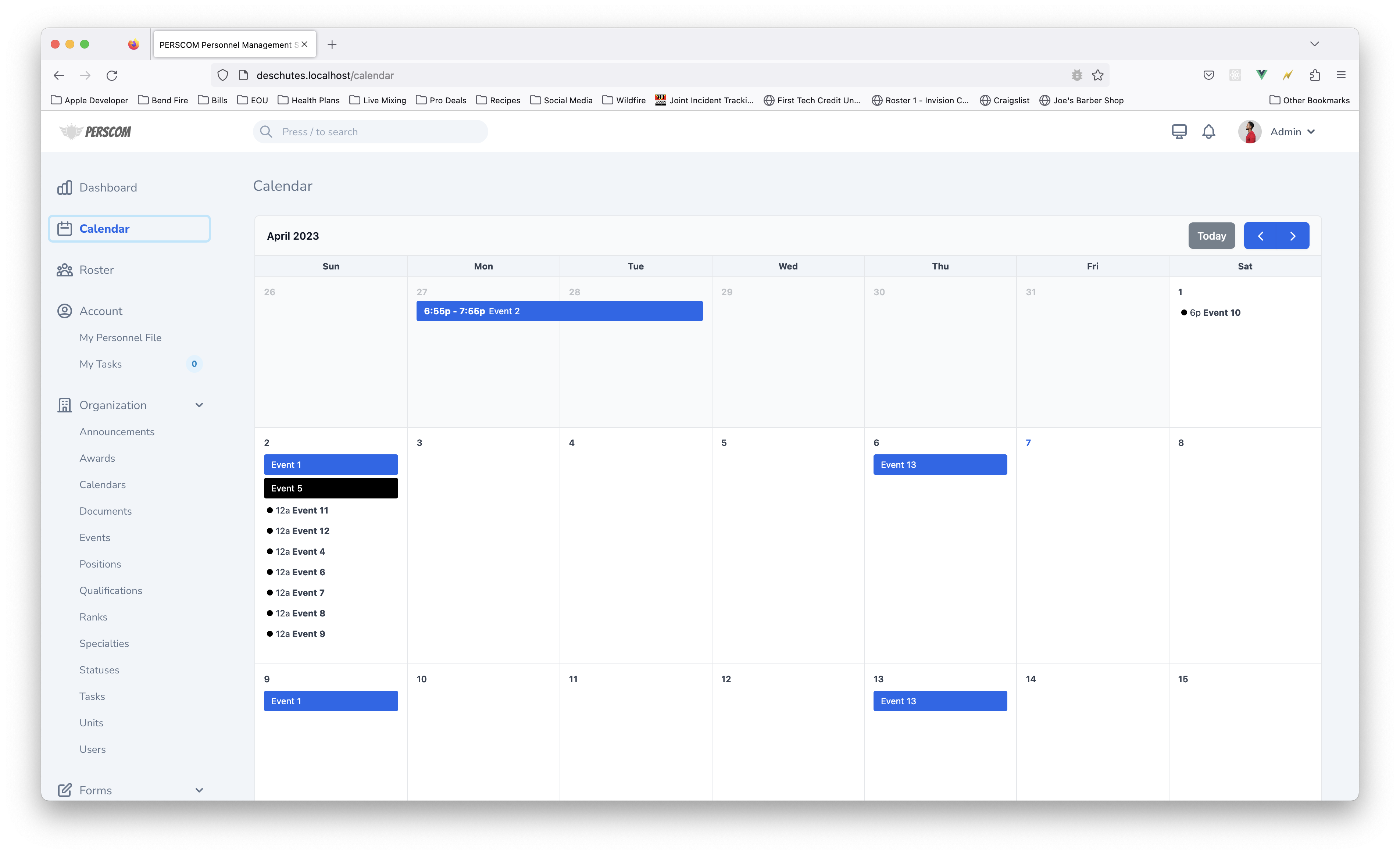This screenshot has width=1400, height=855.
Task: Click the Today button
Action: [1211, 235]
